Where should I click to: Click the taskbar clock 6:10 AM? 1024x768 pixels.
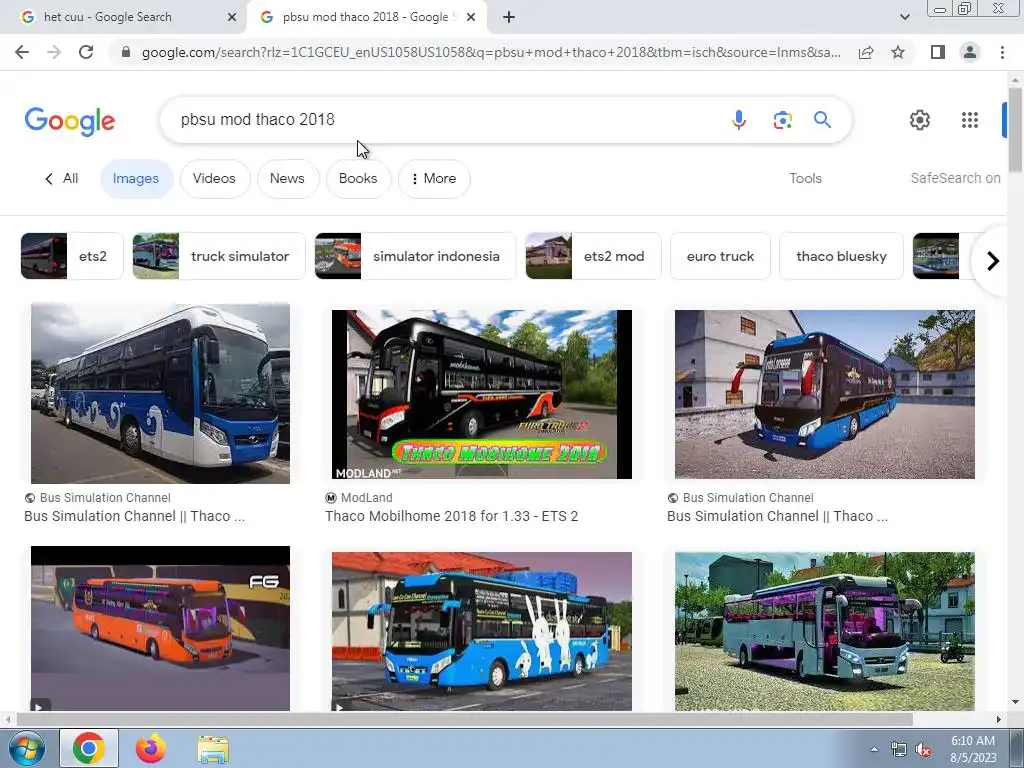972,741
